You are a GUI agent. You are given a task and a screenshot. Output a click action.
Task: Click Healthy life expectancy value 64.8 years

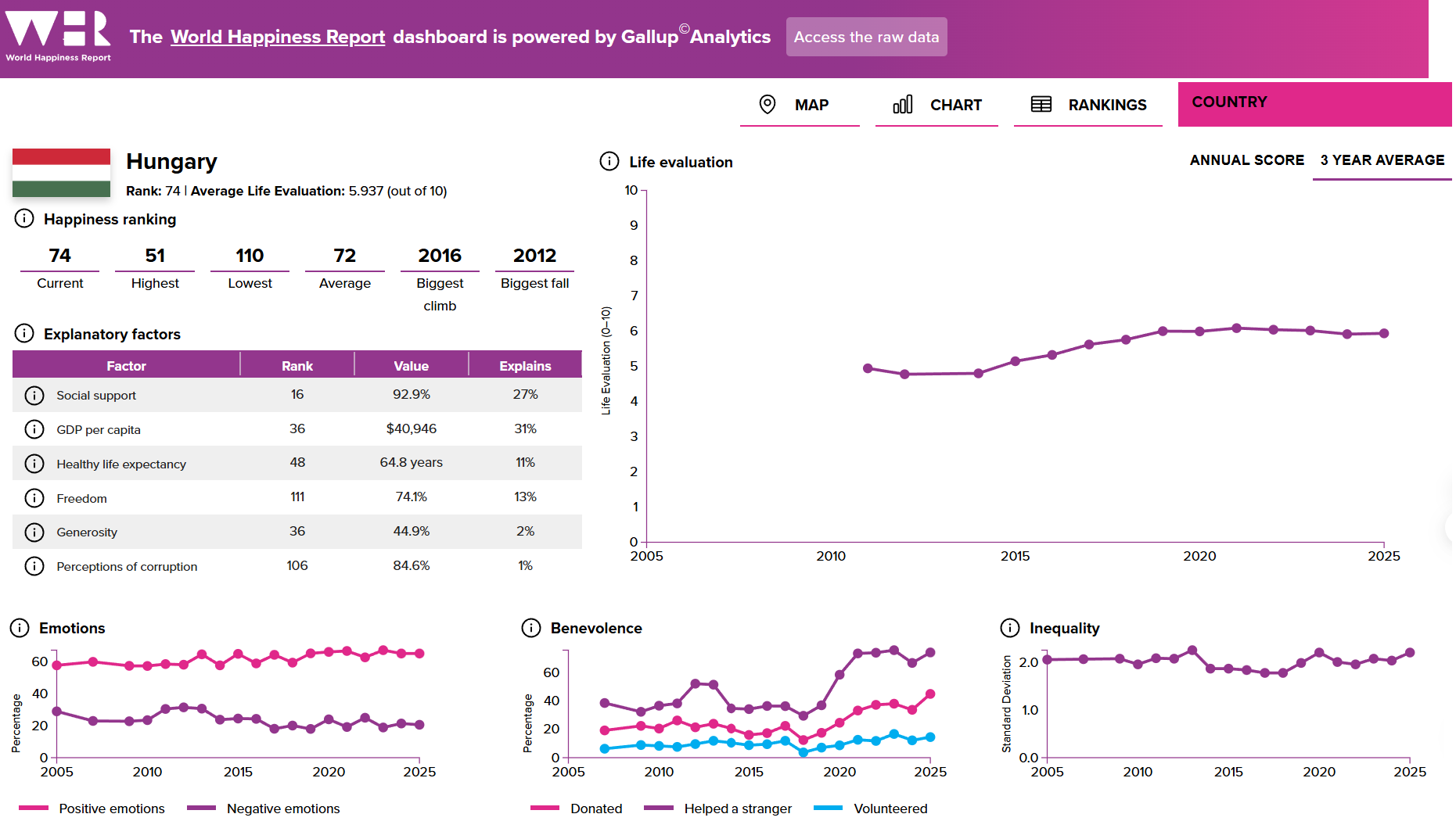412,462
